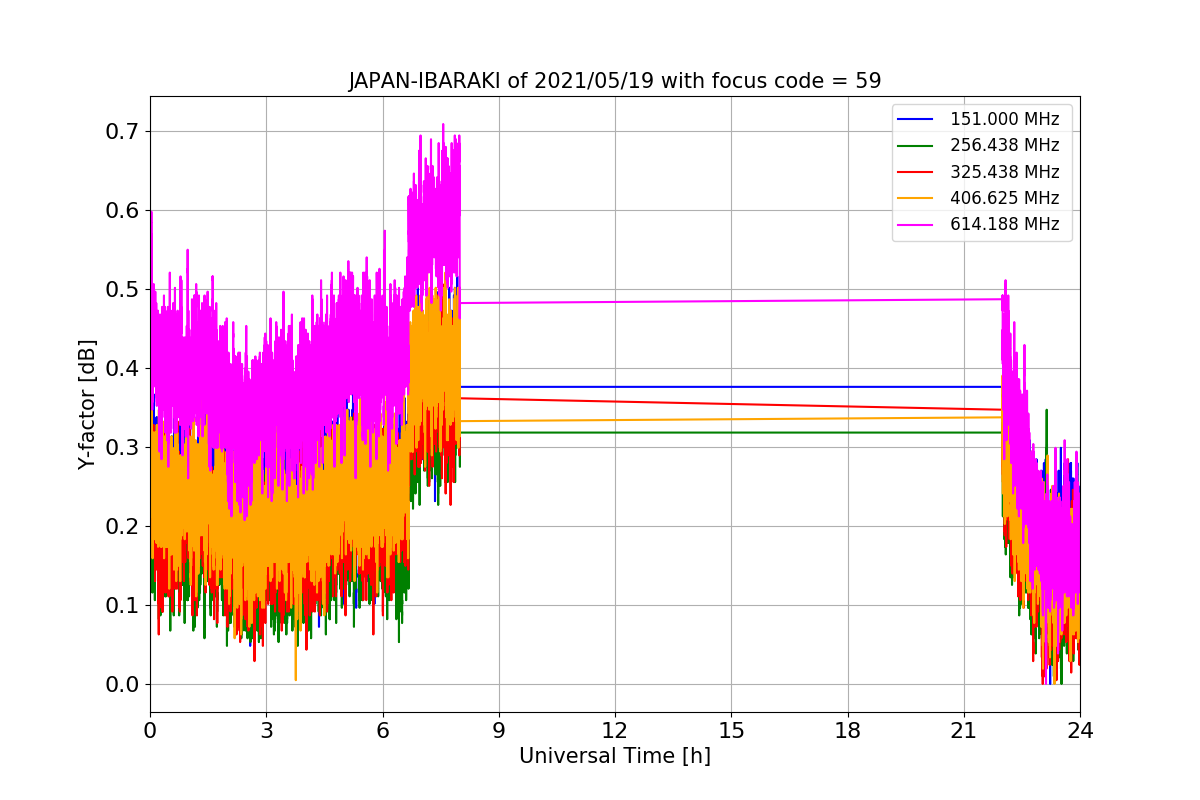
Task: Select the 406.625 MHz legend label
Action: tap(1004, 198)
